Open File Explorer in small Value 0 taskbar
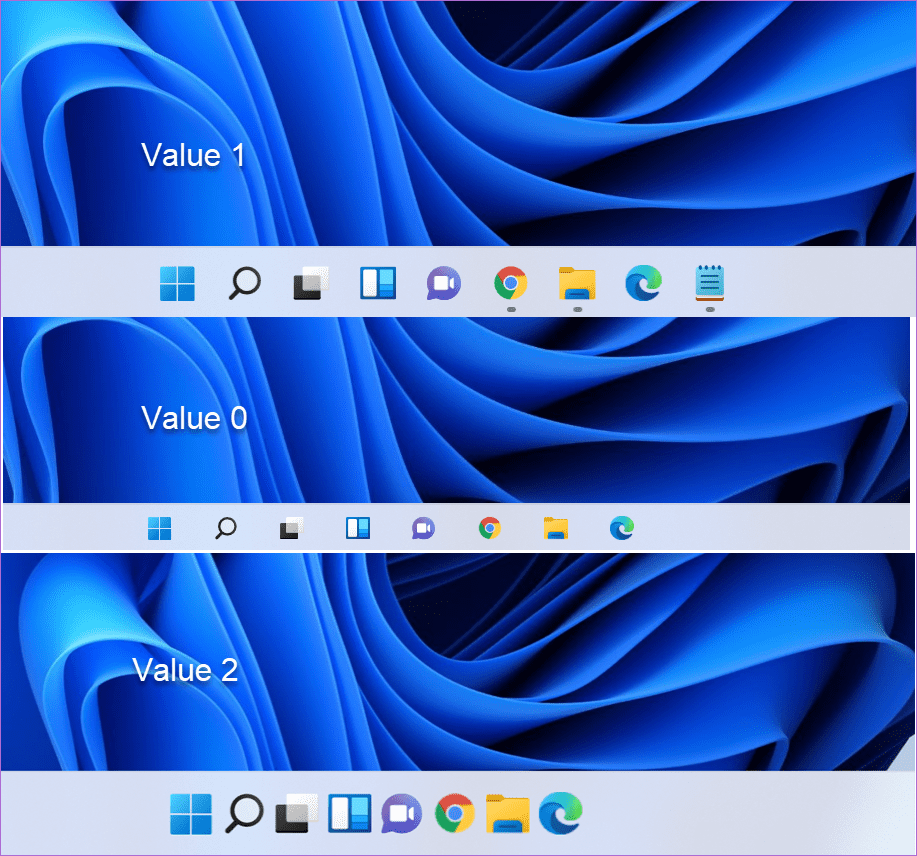The width and height of the screenshot is (917, 856). [556, 528]
